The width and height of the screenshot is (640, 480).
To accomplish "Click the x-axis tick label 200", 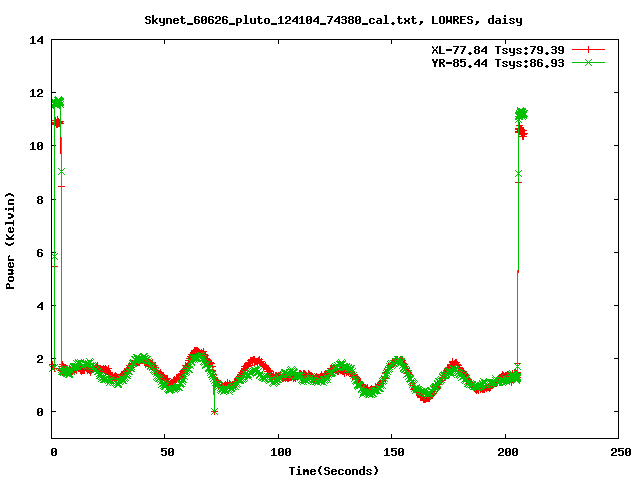I will (507, 452).
